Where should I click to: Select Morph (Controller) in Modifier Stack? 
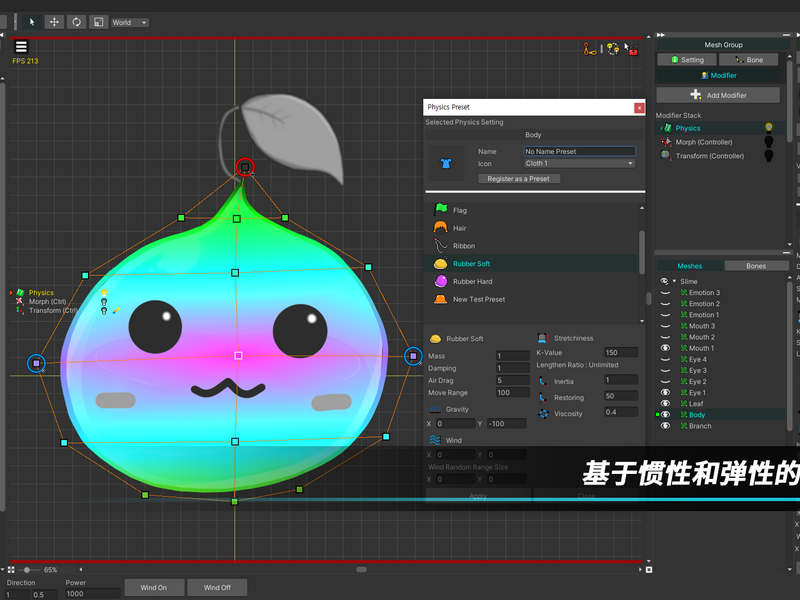click(x=704, y=142)
